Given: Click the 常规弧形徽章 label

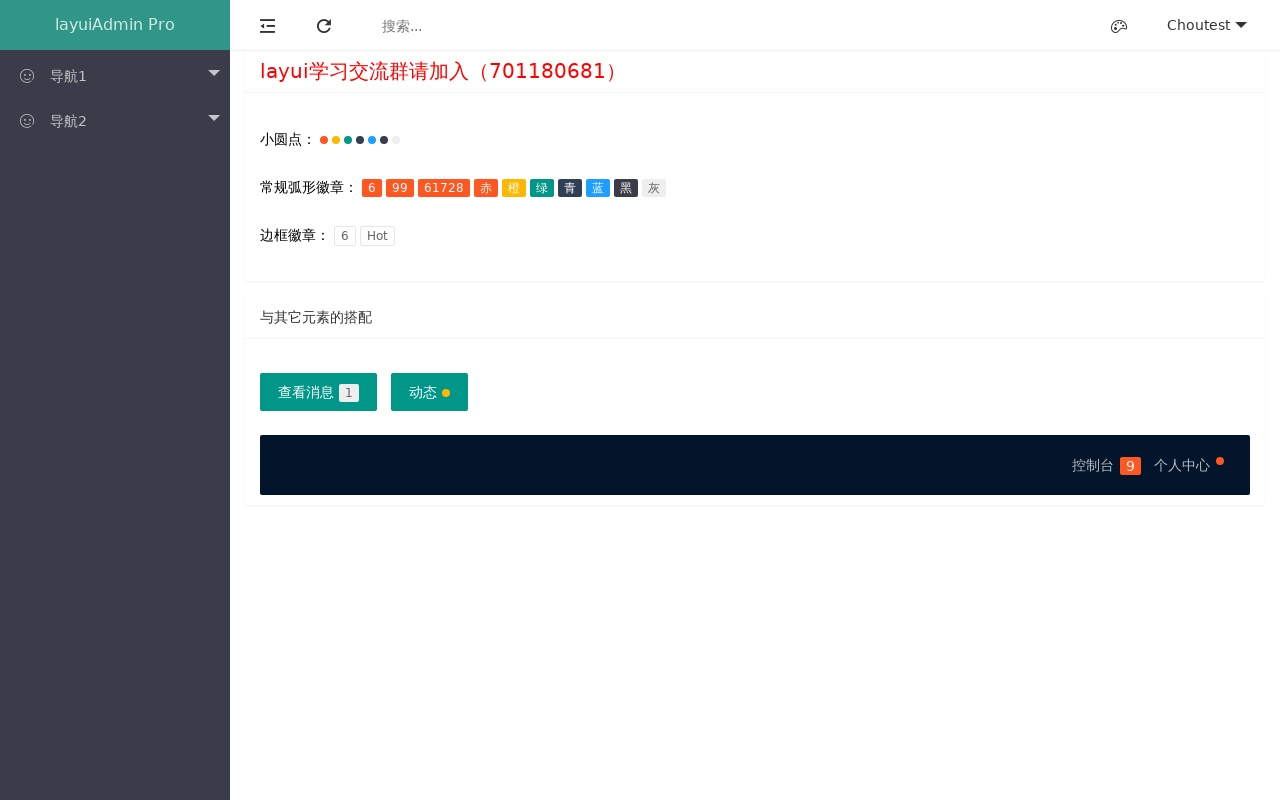Looking at the screenshot, I should pyautogui.click(x=309, y=188).
